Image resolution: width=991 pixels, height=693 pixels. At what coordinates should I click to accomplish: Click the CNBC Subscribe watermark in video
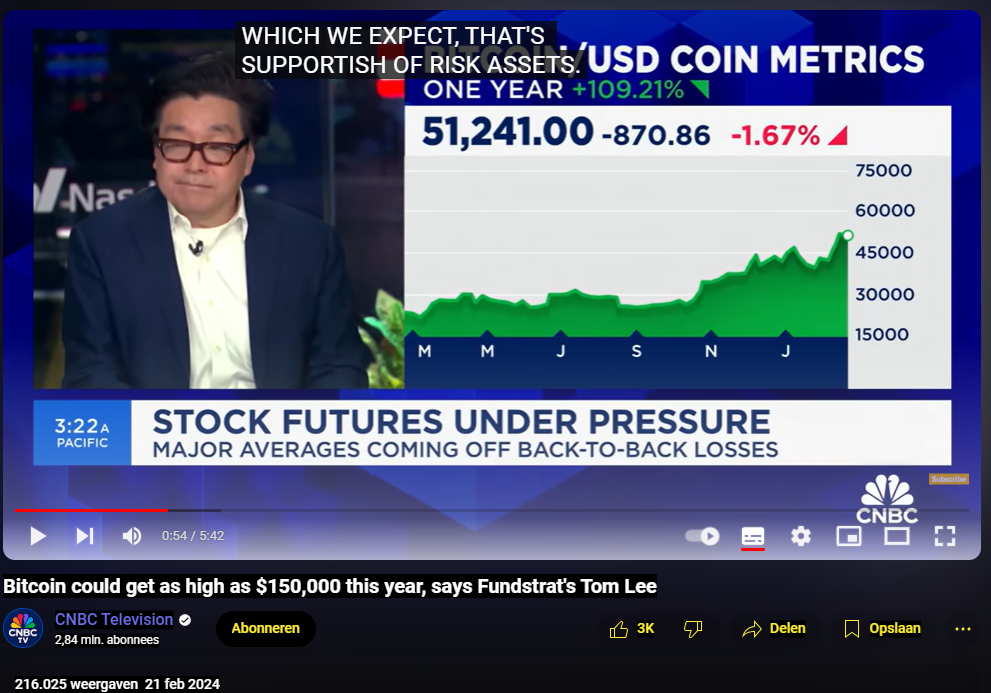coord(948,479)
